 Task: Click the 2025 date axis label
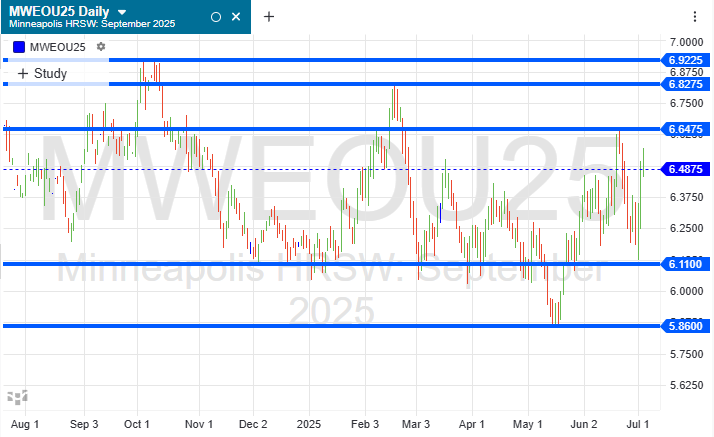pos(309,424)
